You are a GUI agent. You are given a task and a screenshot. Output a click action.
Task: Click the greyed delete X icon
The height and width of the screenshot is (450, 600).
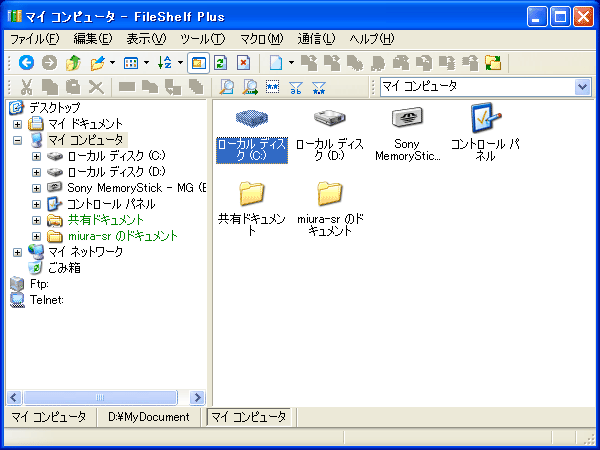pos(96,87)
